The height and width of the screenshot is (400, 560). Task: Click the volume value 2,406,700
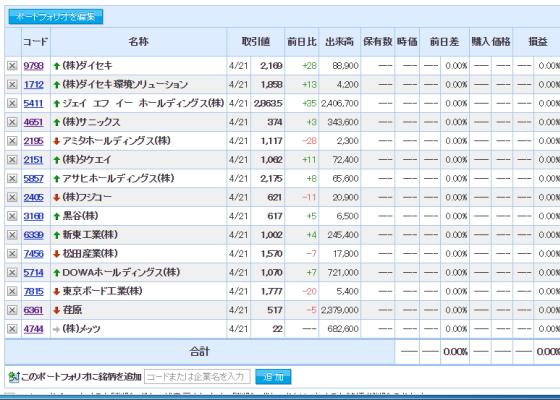(x=340, y=104)
